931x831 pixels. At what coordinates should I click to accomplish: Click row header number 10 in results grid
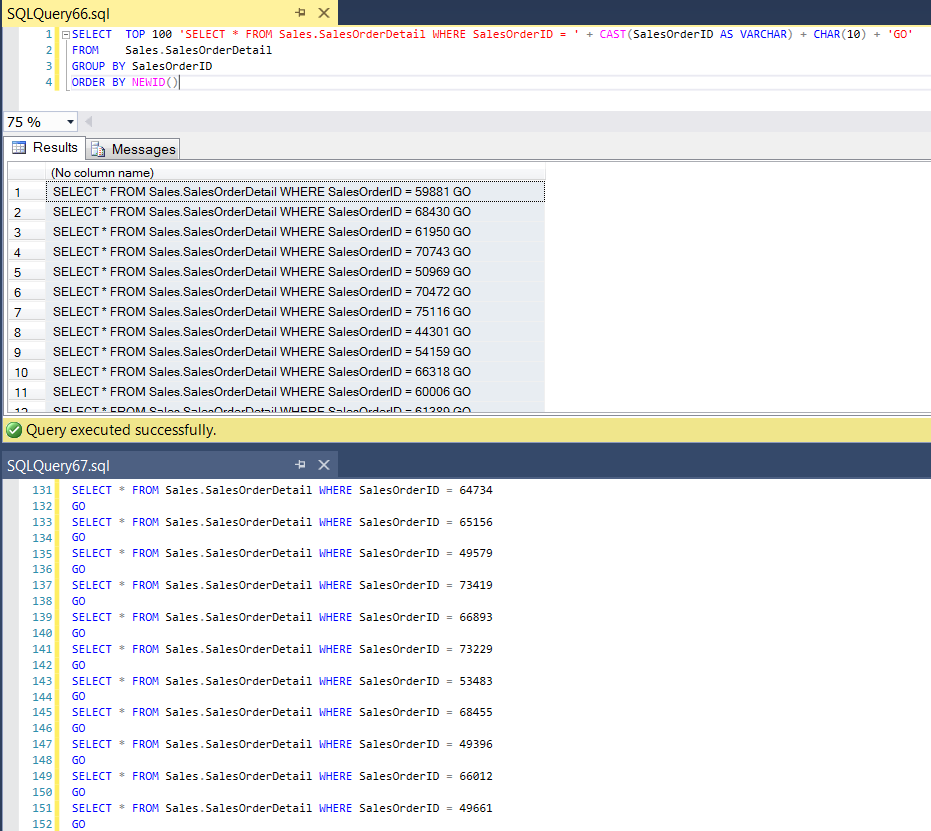point(27,372)
